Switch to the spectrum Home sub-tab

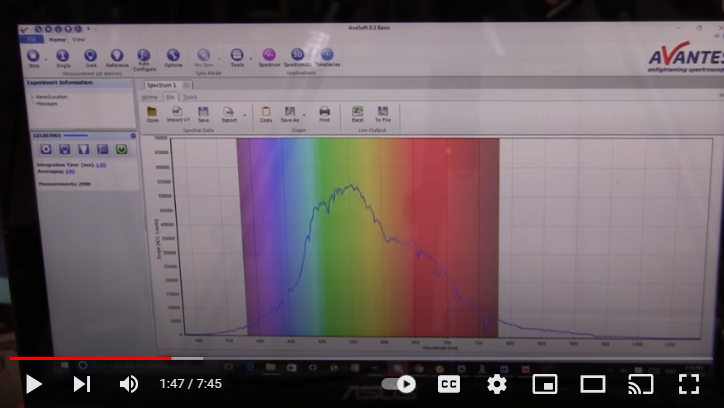point(149,97)
